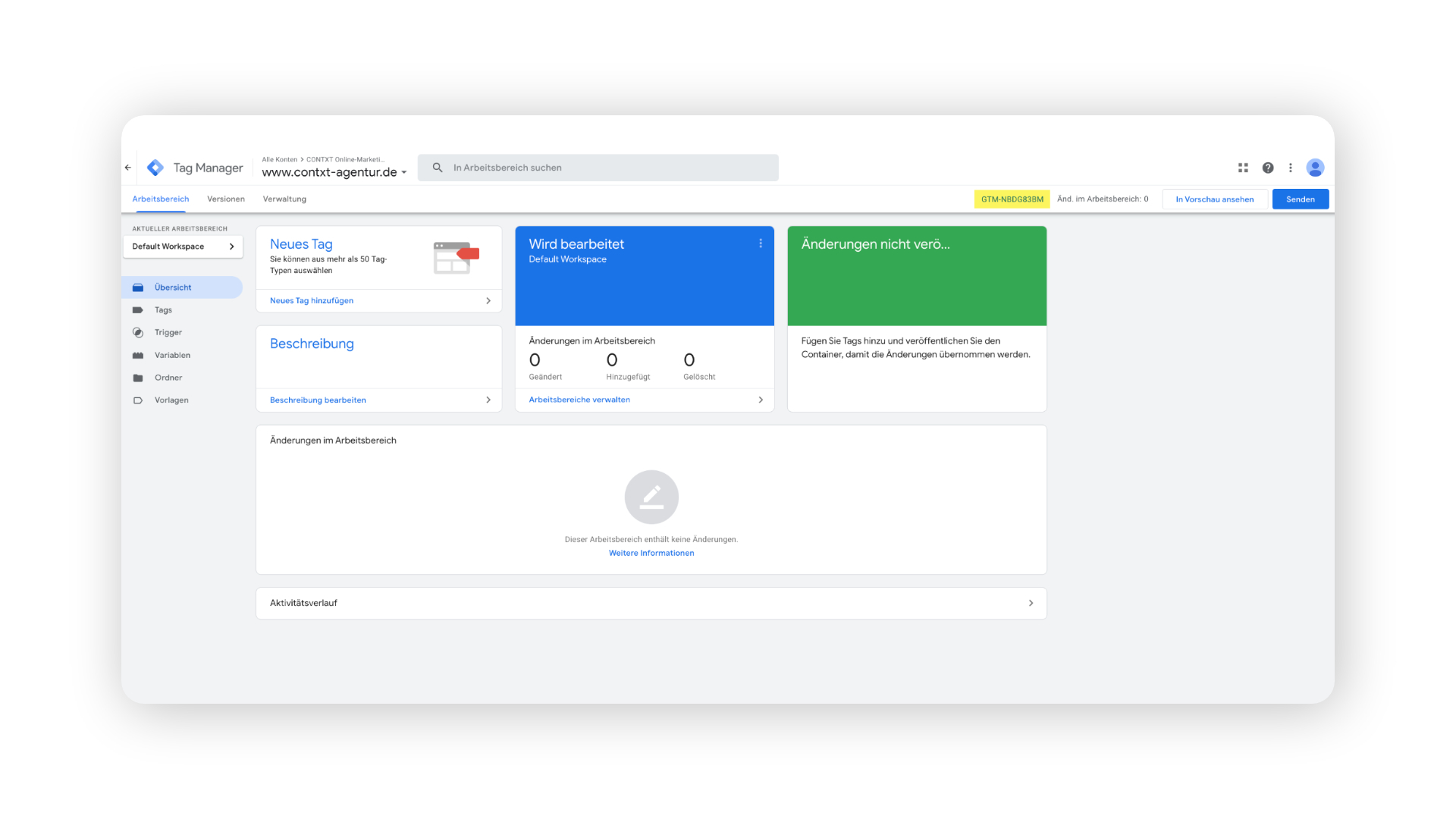Click the Neues Tag heading

pyautogui.click(x=301, y=244)
